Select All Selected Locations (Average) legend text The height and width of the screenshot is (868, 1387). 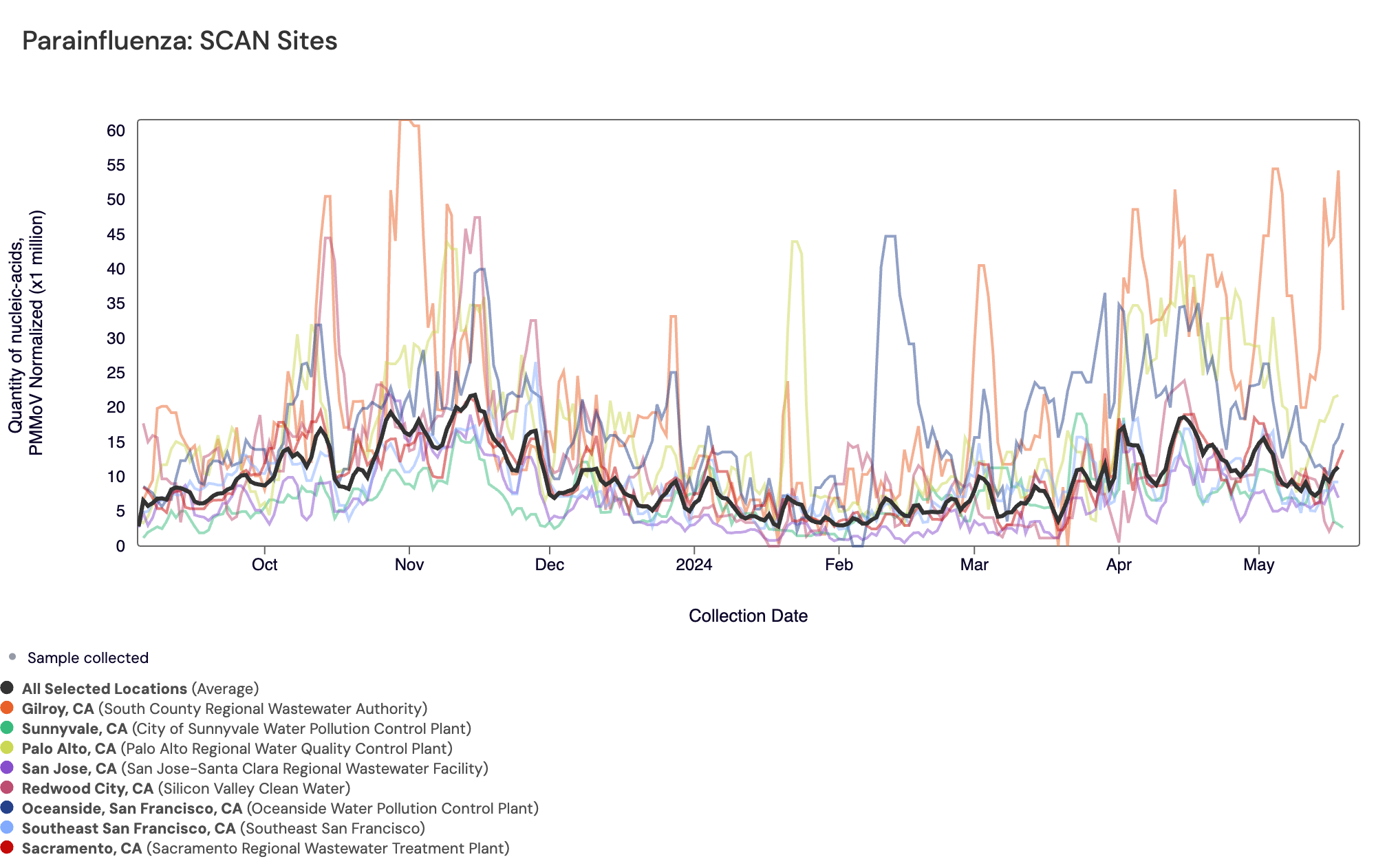[140, 688]
